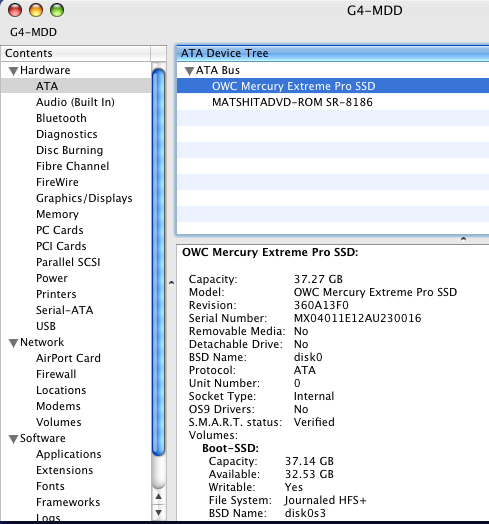The image size is (489, 524).
Task: Click the Contents column header
Action: pos(76,53)
